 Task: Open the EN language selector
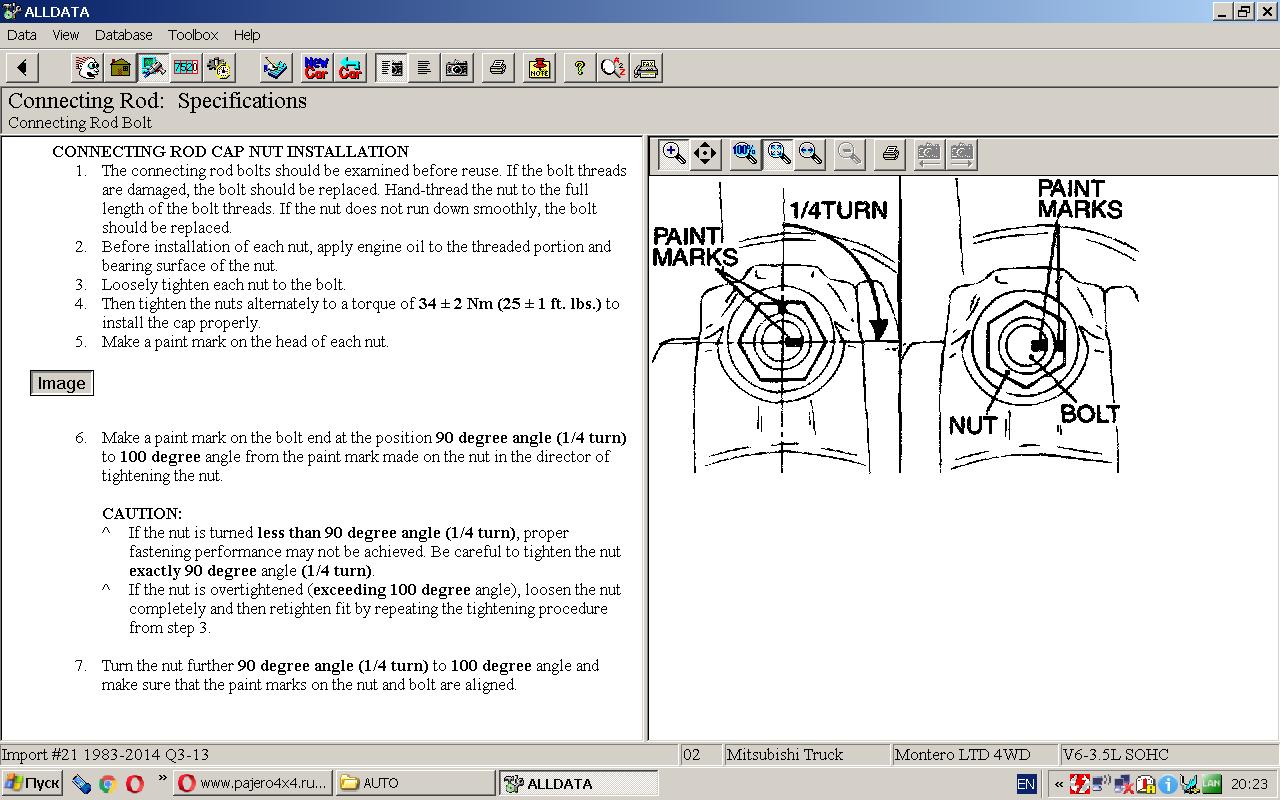tap(1026, 784)
